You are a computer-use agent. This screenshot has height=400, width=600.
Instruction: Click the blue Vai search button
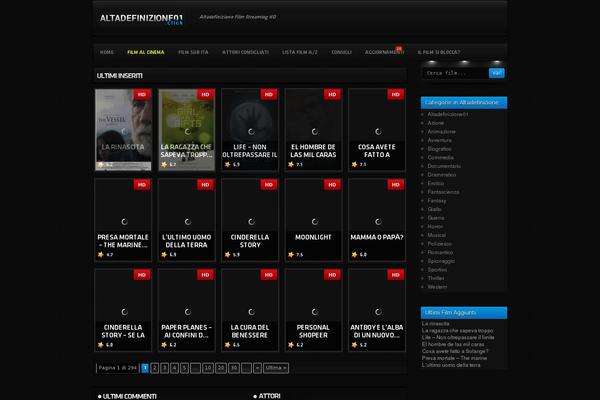coord(496,73)
